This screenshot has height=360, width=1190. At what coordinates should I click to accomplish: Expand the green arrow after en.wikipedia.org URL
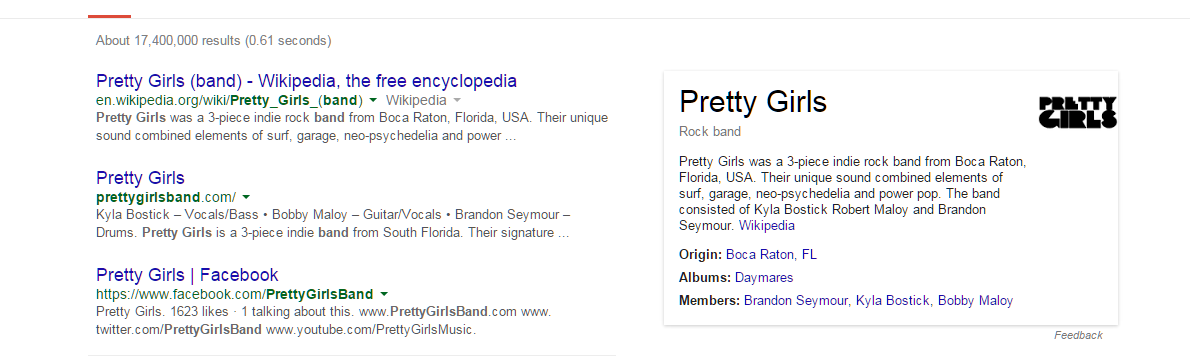(x=373, y=100)
